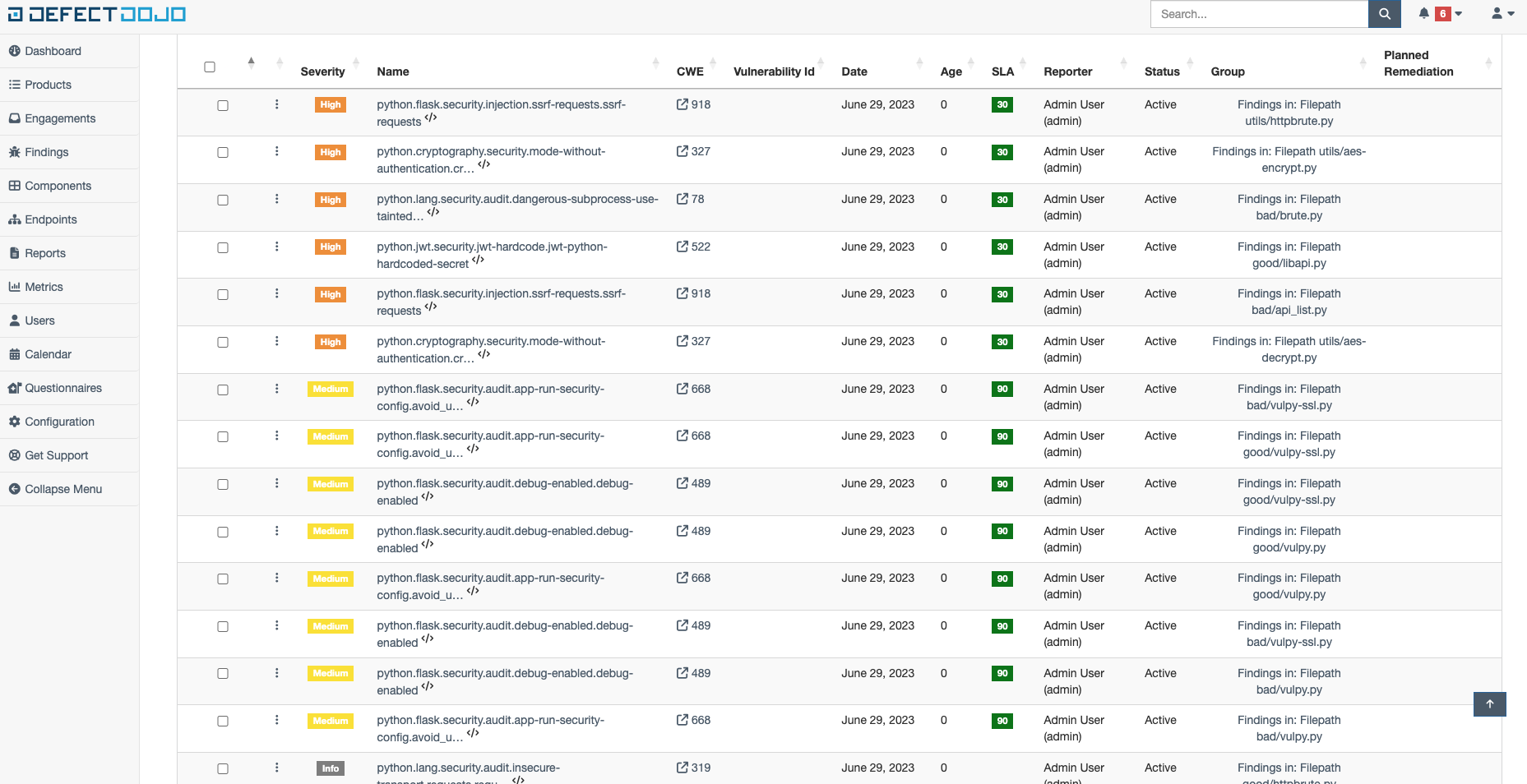Check the finding for bad/brute.py
The image size is (1527, 784).
[223, 200]
